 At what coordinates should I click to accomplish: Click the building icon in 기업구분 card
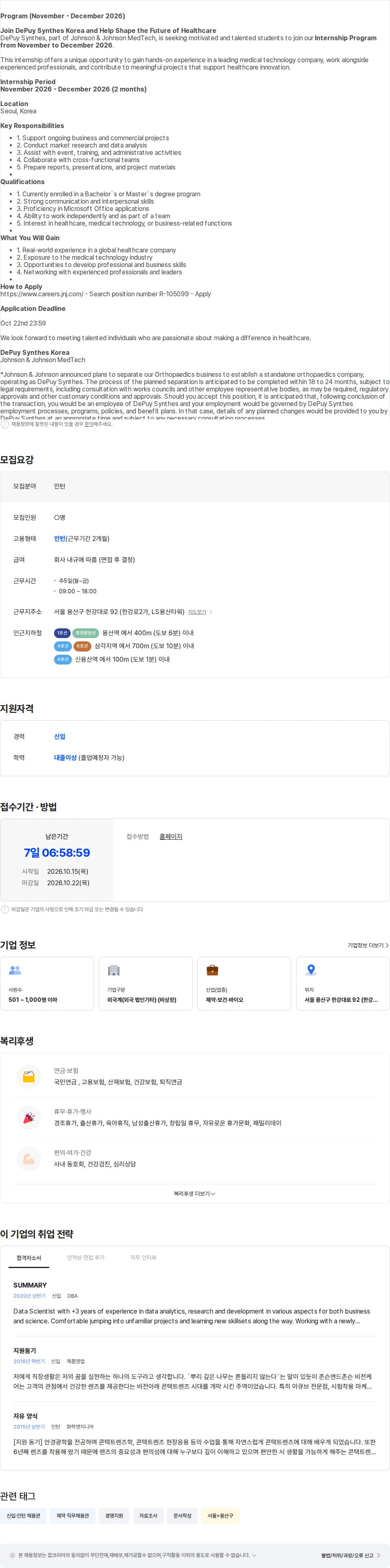pos(114,970)
